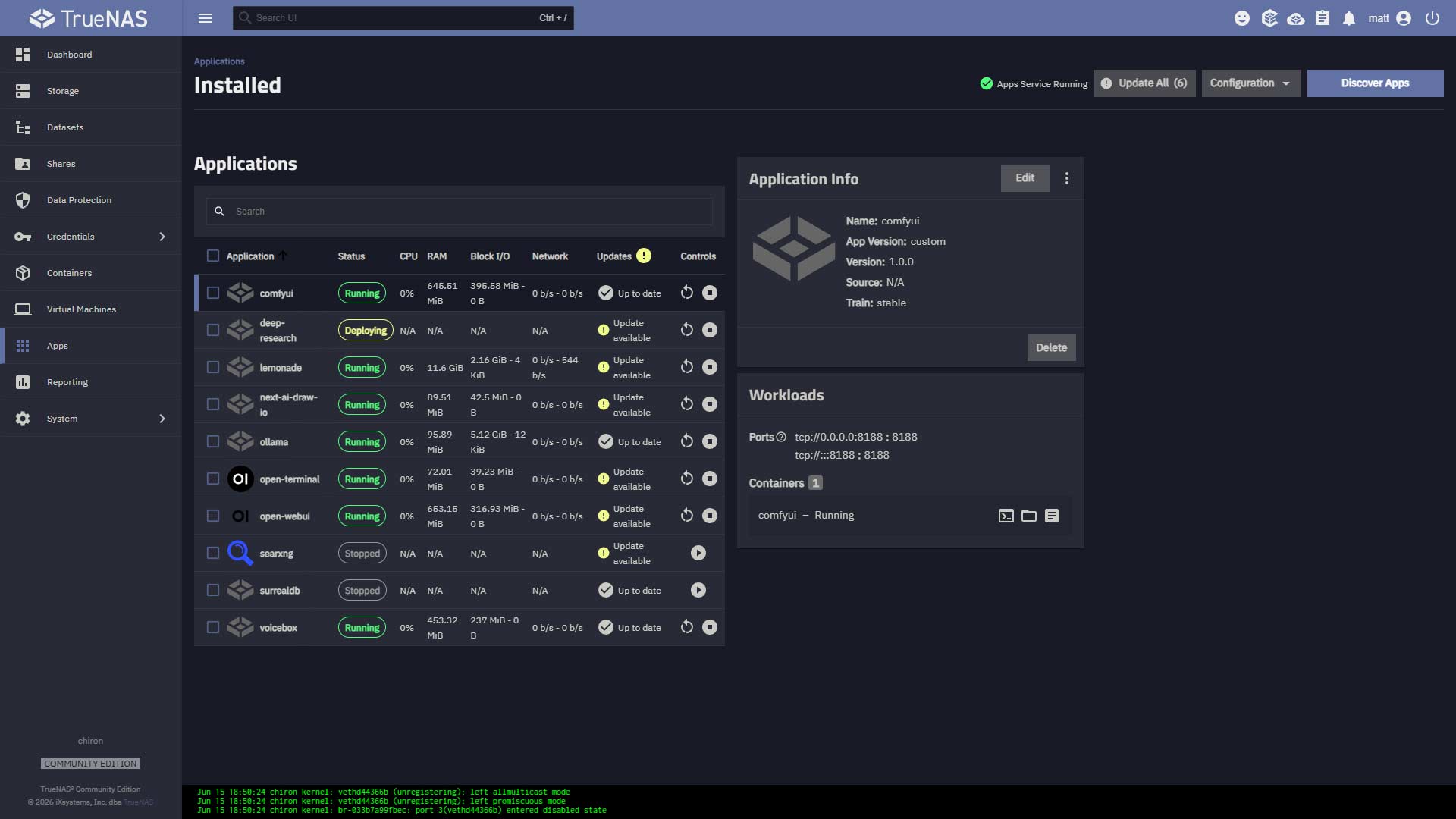Open the jobs clipboard icon

(1323, 18)
